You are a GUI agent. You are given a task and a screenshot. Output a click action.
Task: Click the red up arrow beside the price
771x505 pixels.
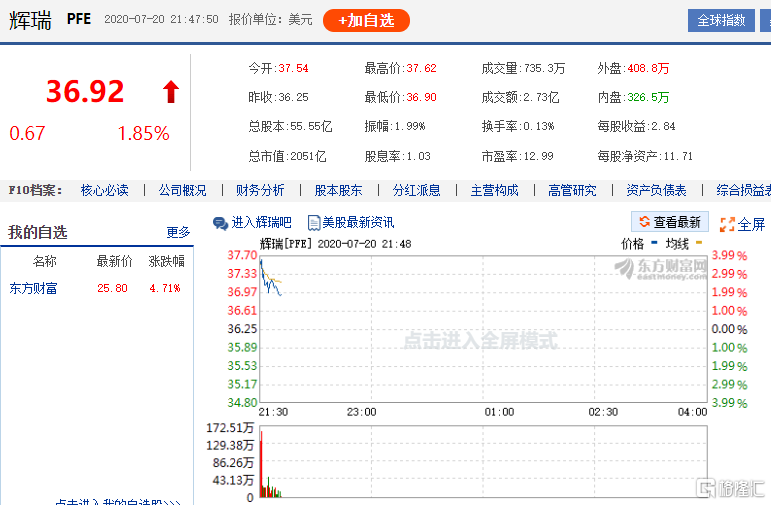click(x=171, y=93)
